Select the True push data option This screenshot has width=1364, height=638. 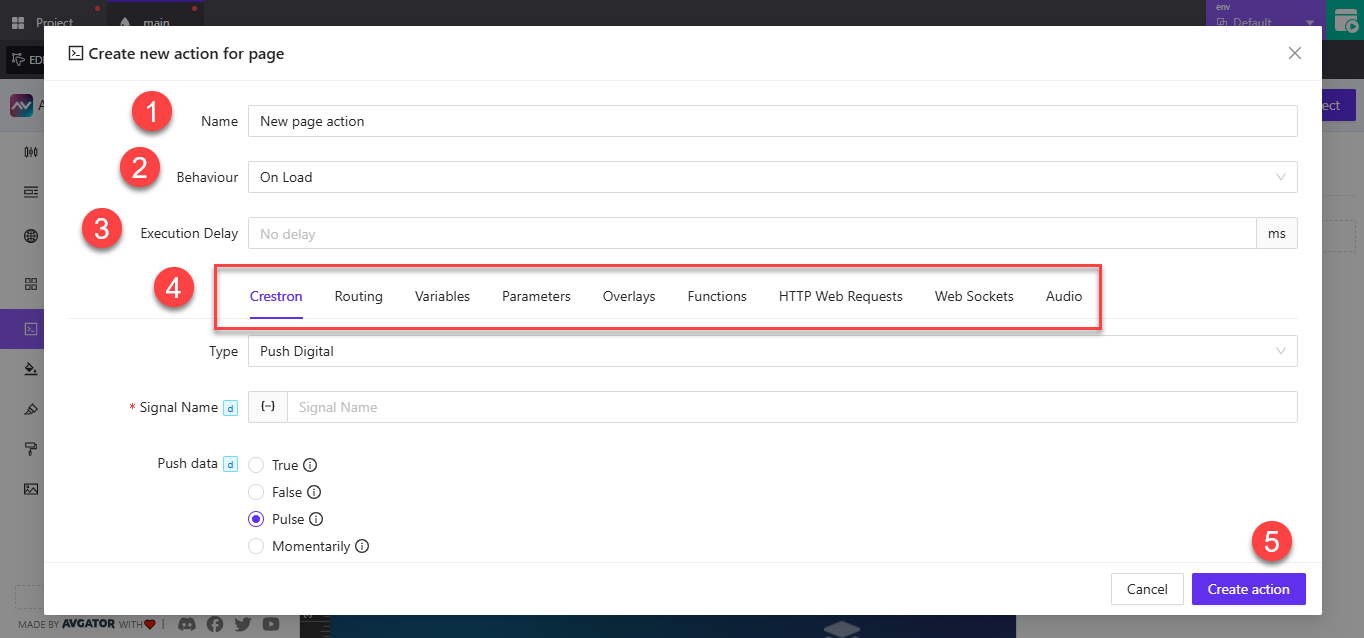(x=256, y=464)
